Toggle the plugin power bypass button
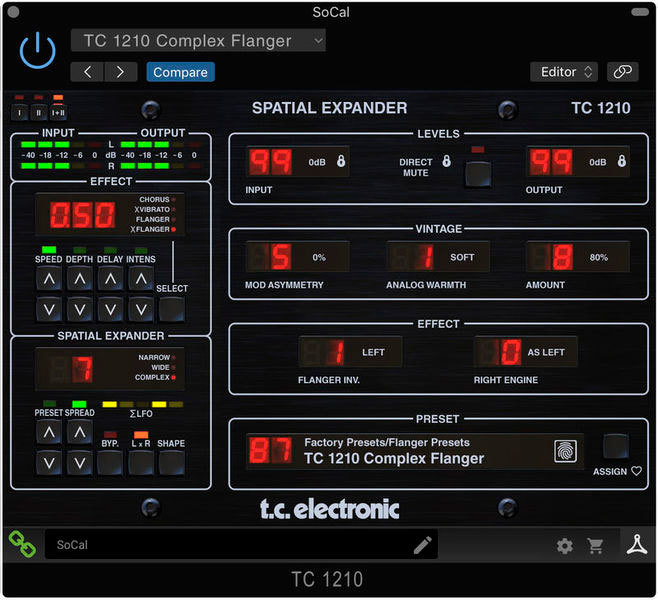Image resolution: width=658 pixels, height=600 pixels. point(38,49)
